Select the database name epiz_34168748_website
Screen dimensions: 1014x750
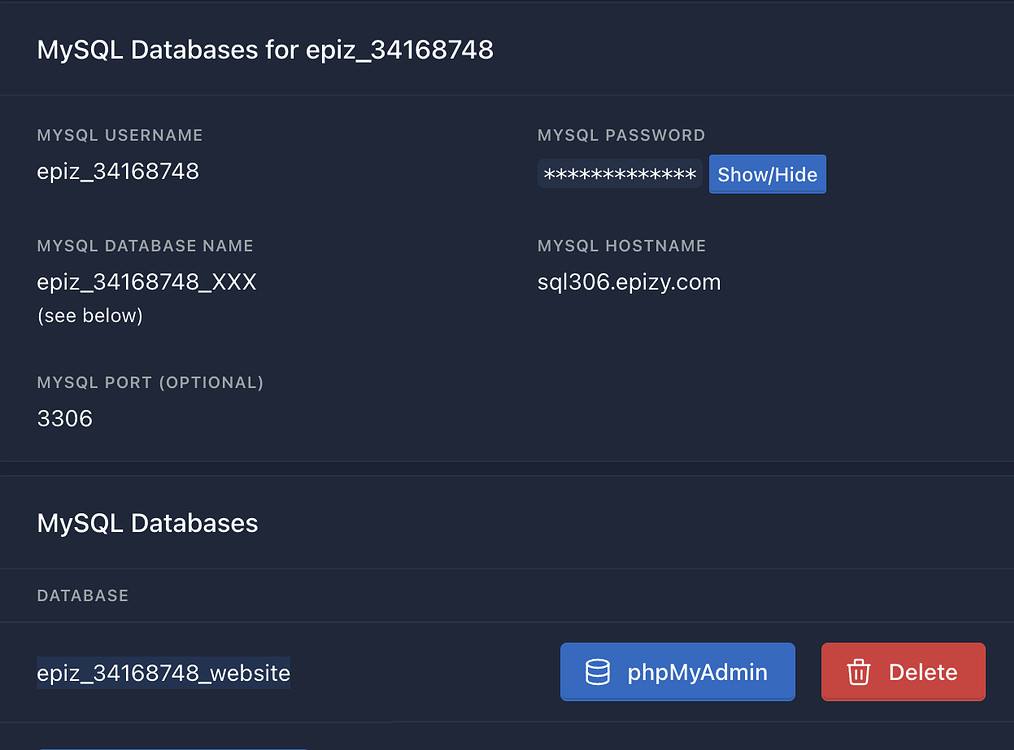click(x=163, y=673)
